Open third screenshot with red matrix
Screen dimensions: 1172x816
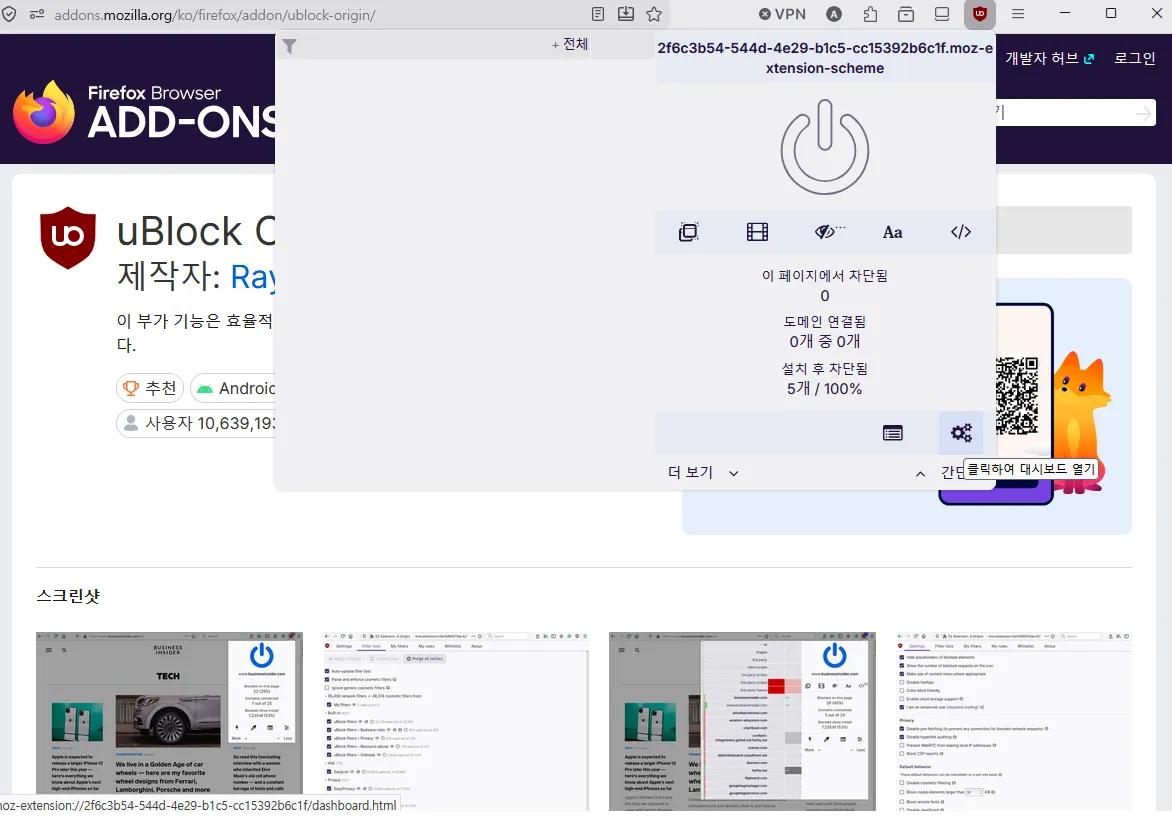742,720
